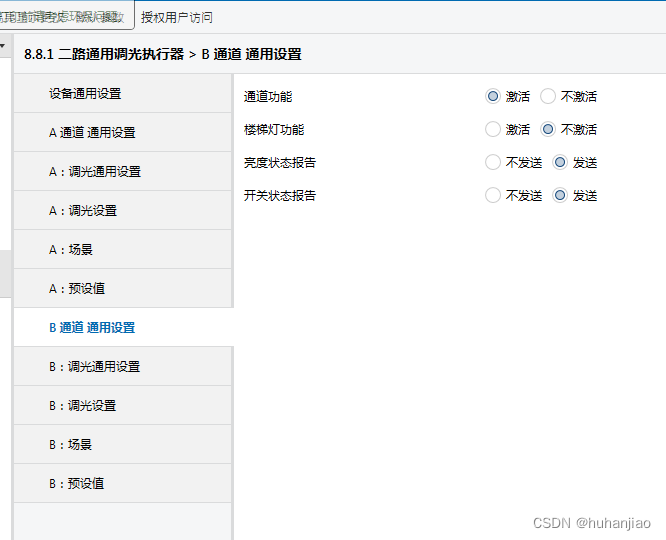
Task: Go to A 通道 通用设置
Action: 92,132
